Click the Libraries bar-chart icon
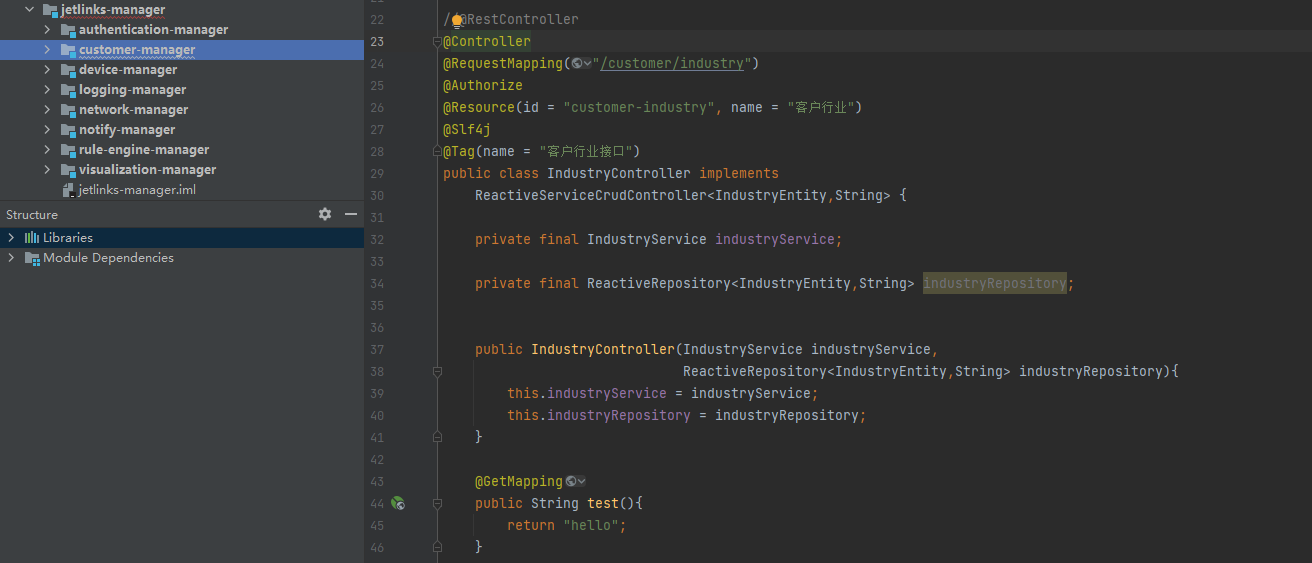The width and height of the screenshot is (1312, 563). 32,238
